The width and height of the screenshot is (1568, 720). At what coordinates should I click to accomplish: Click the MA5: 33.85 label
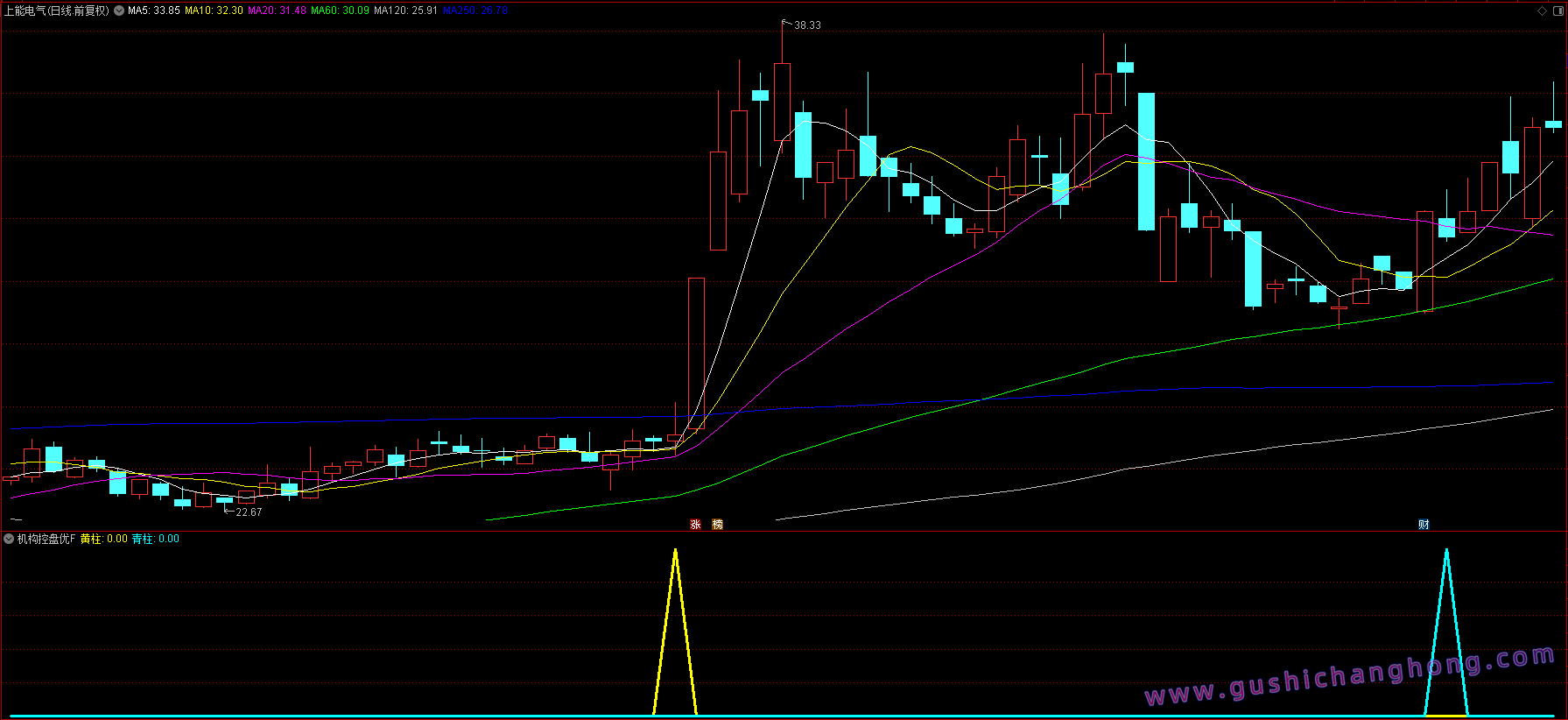[154, 11]
